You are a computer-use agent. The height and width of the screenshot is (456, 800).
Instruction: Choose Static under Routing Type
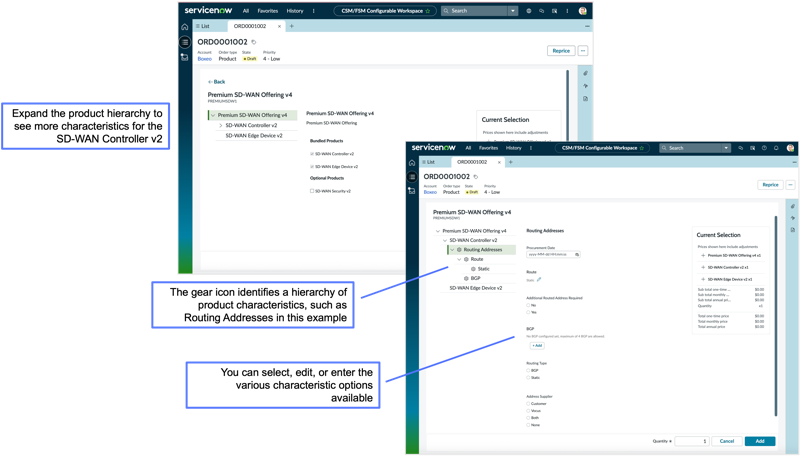(x=528, y=377)
